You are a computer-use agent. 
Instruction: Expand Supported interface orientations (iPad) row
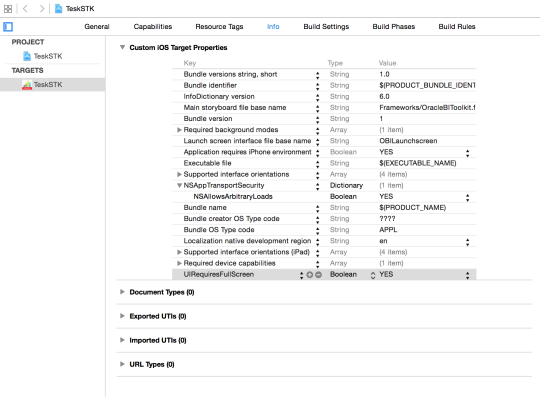coord(179,252)
